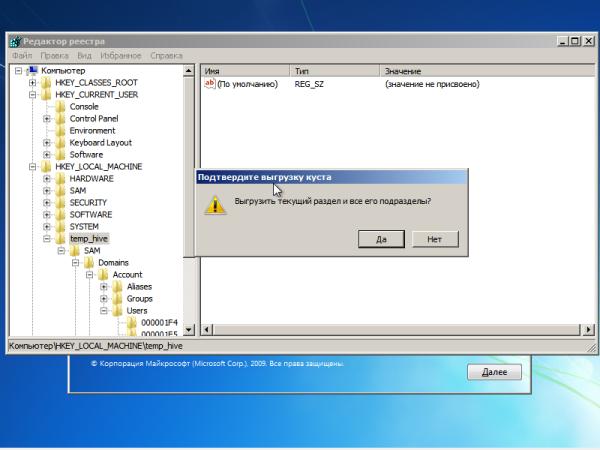Click the Нет button to cancel unloading
The height and width of the screenshot is (450, 600).
pyautogui.click(x=434, y=239)
